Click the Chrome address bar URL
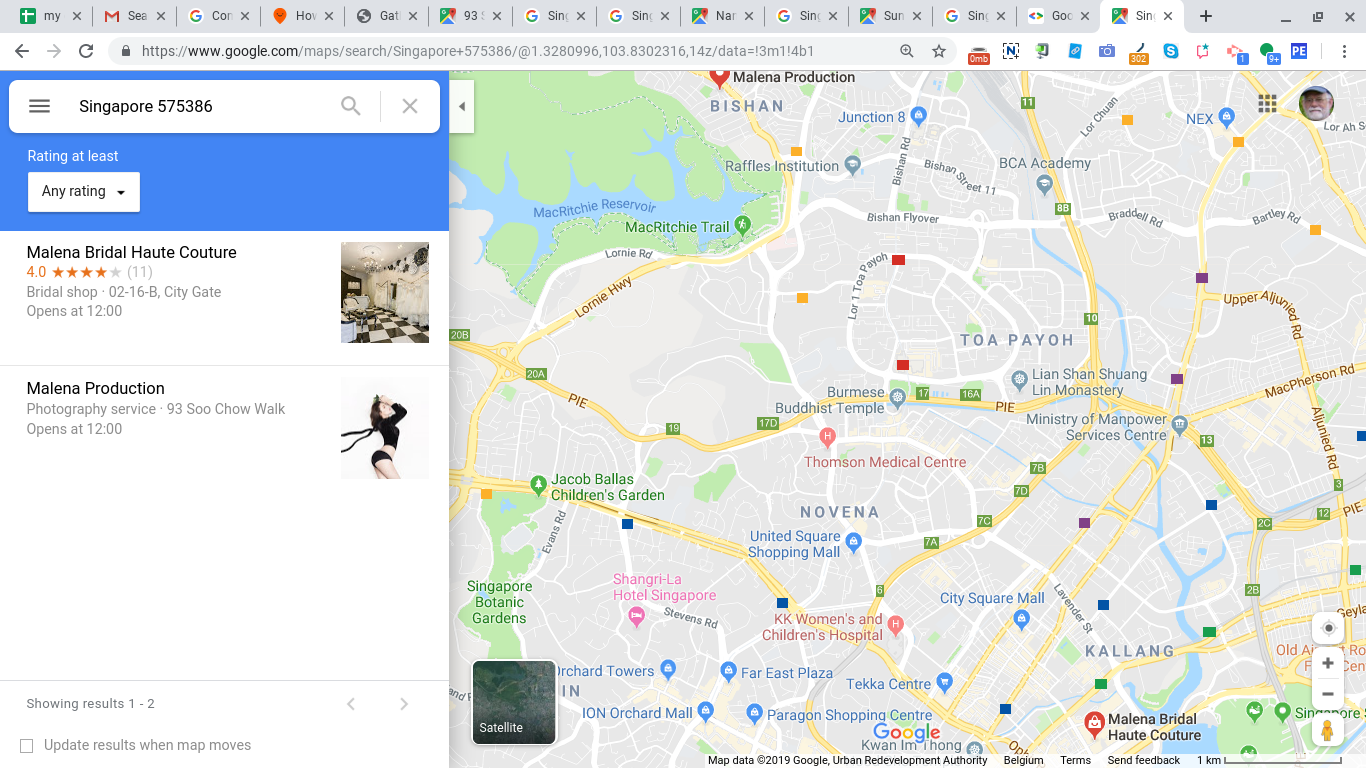Screen dimensions: 1366x768 pyautogui.click(x=477, y=51)
